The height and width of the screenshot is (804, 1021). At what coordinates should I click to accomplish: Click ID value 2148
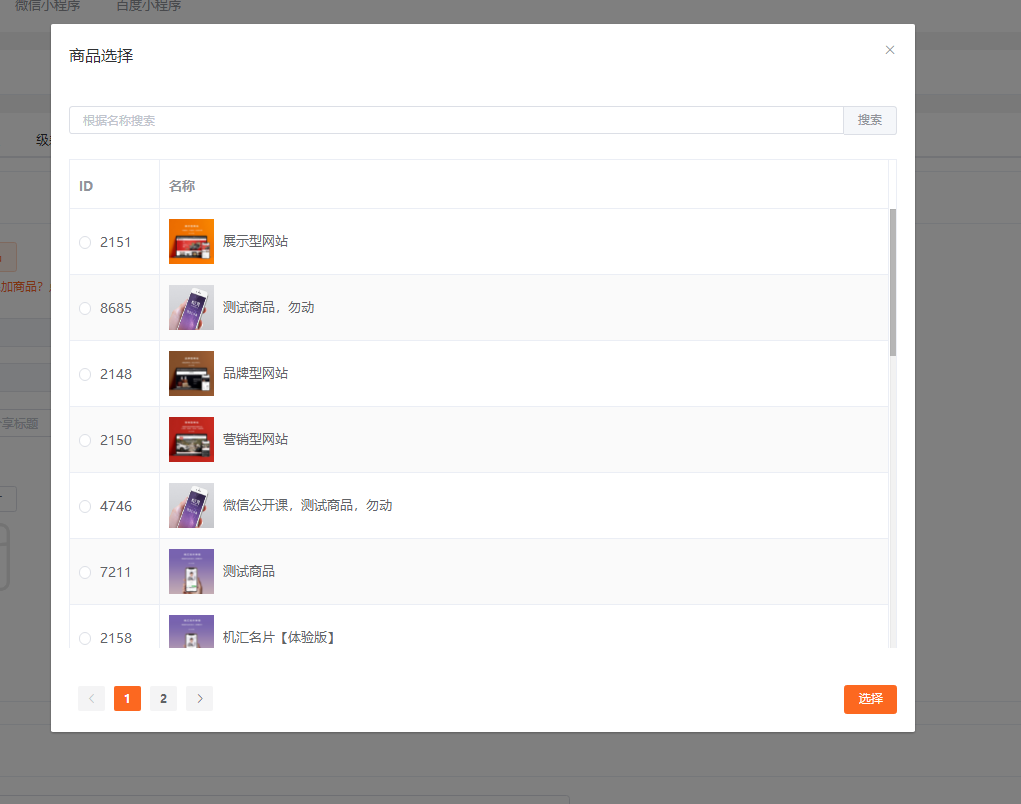pos(116,374)
